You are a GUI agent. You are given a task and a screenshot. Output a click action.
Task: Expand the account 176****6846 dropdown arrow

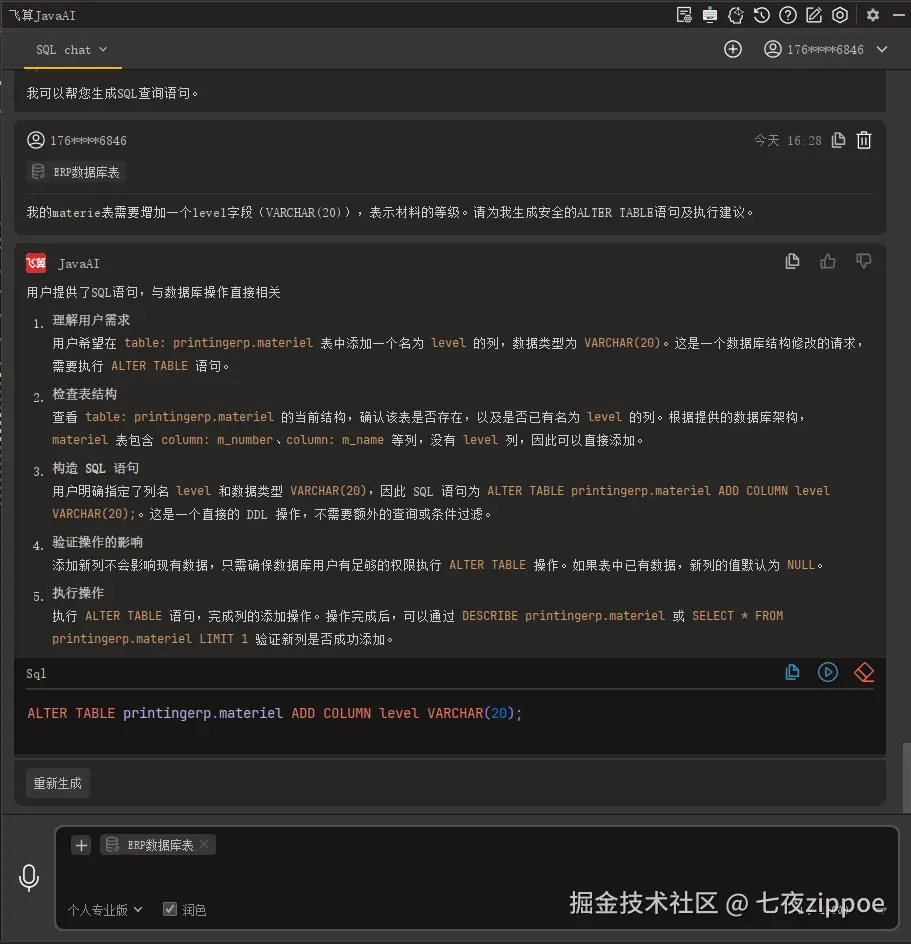click(881, 49)
